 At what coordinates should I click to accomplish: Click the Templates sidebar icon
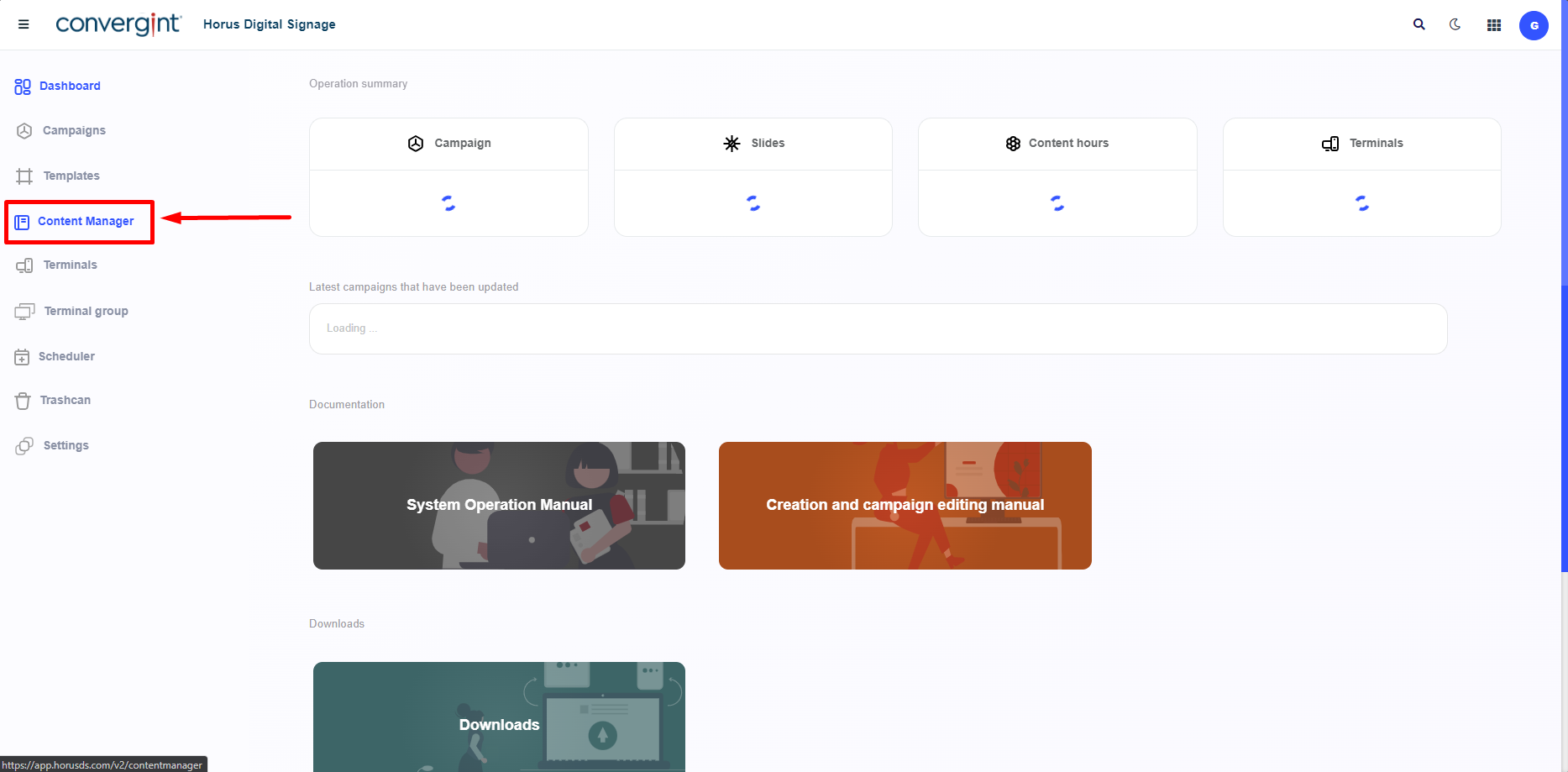24,176
